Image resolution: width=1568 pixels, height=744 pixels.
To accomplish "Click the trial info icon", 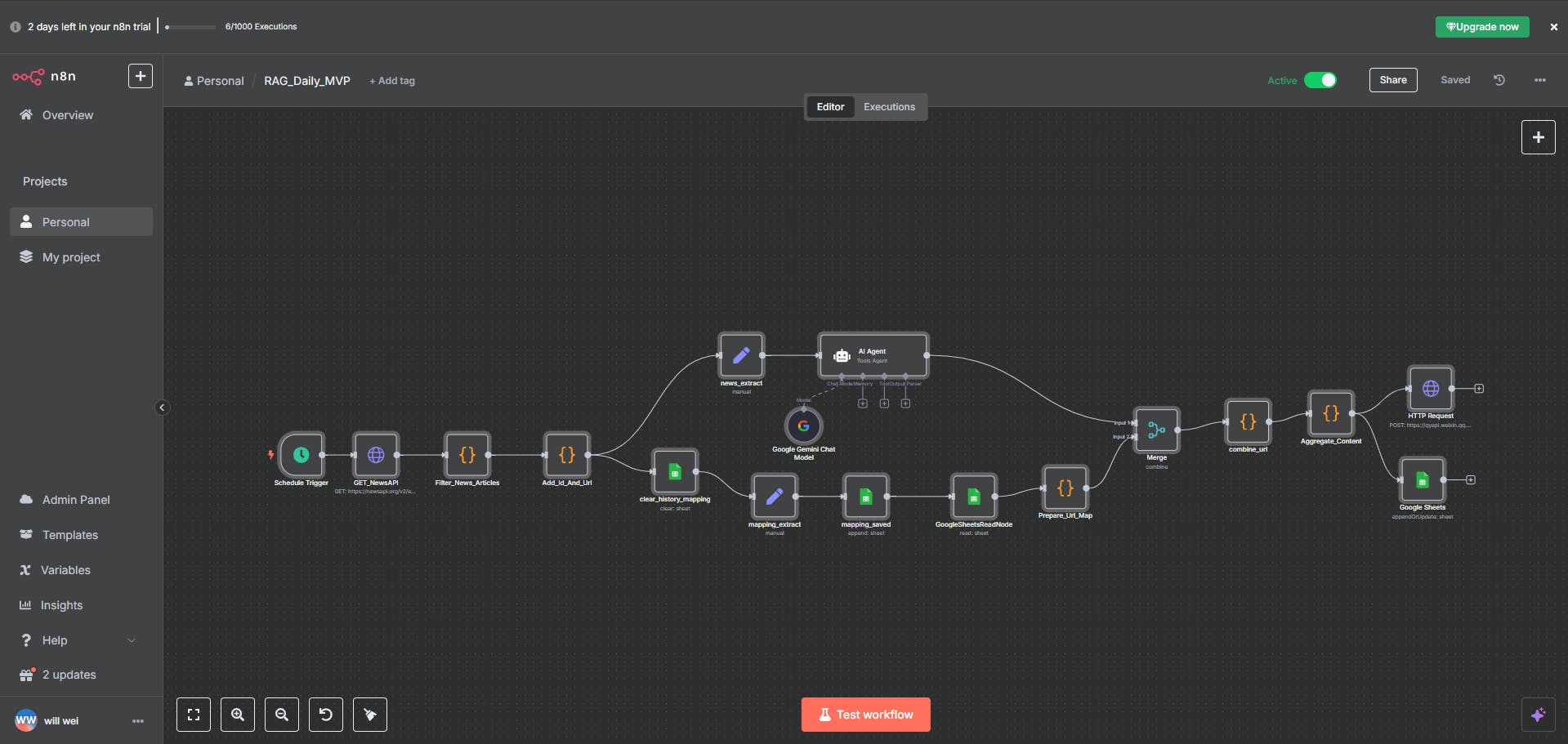I will tap(16, 27).
